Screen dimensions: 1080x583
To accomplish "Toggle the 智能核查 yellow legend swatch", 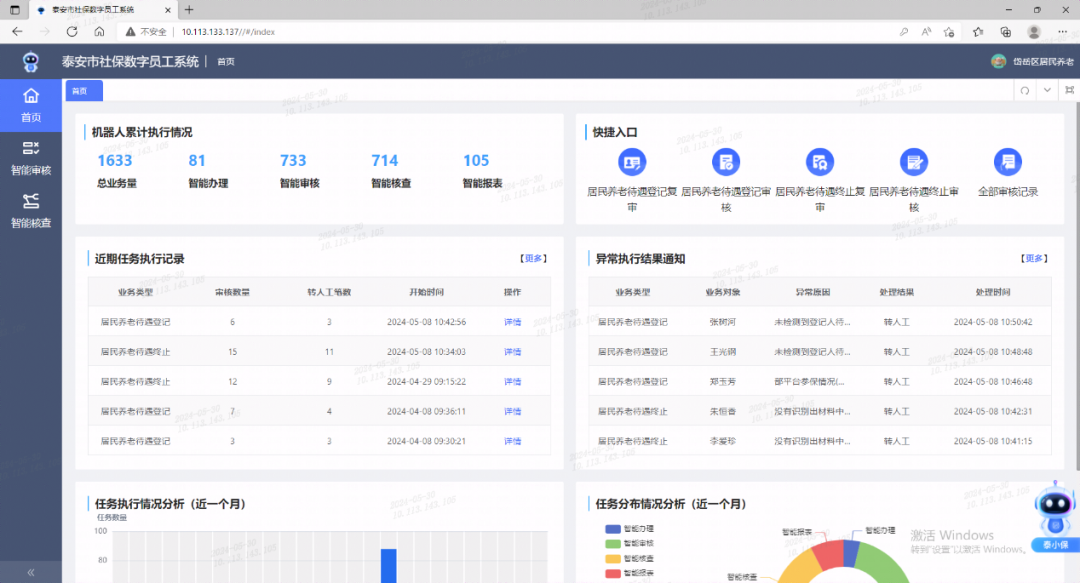I will click(x=613, y=559).
